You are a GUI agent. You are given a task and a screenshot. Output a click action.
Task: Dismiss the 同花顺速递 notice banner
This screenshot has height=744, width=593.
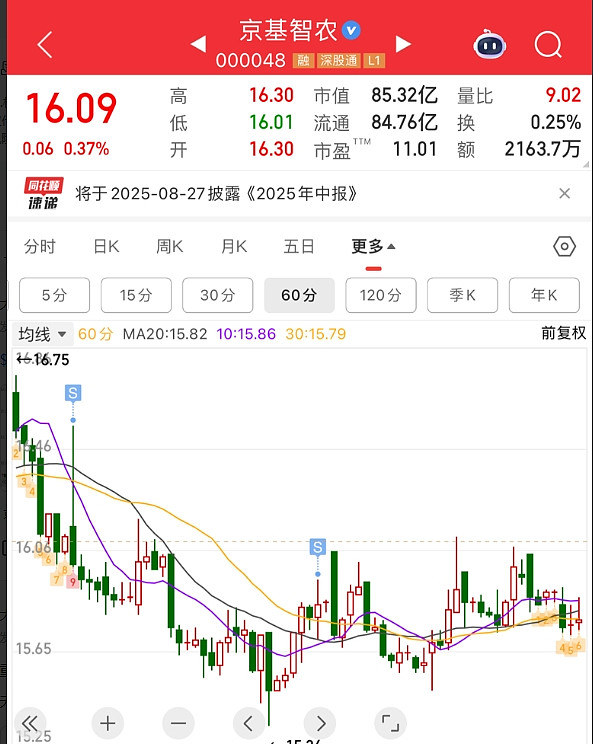coord(565,193)
